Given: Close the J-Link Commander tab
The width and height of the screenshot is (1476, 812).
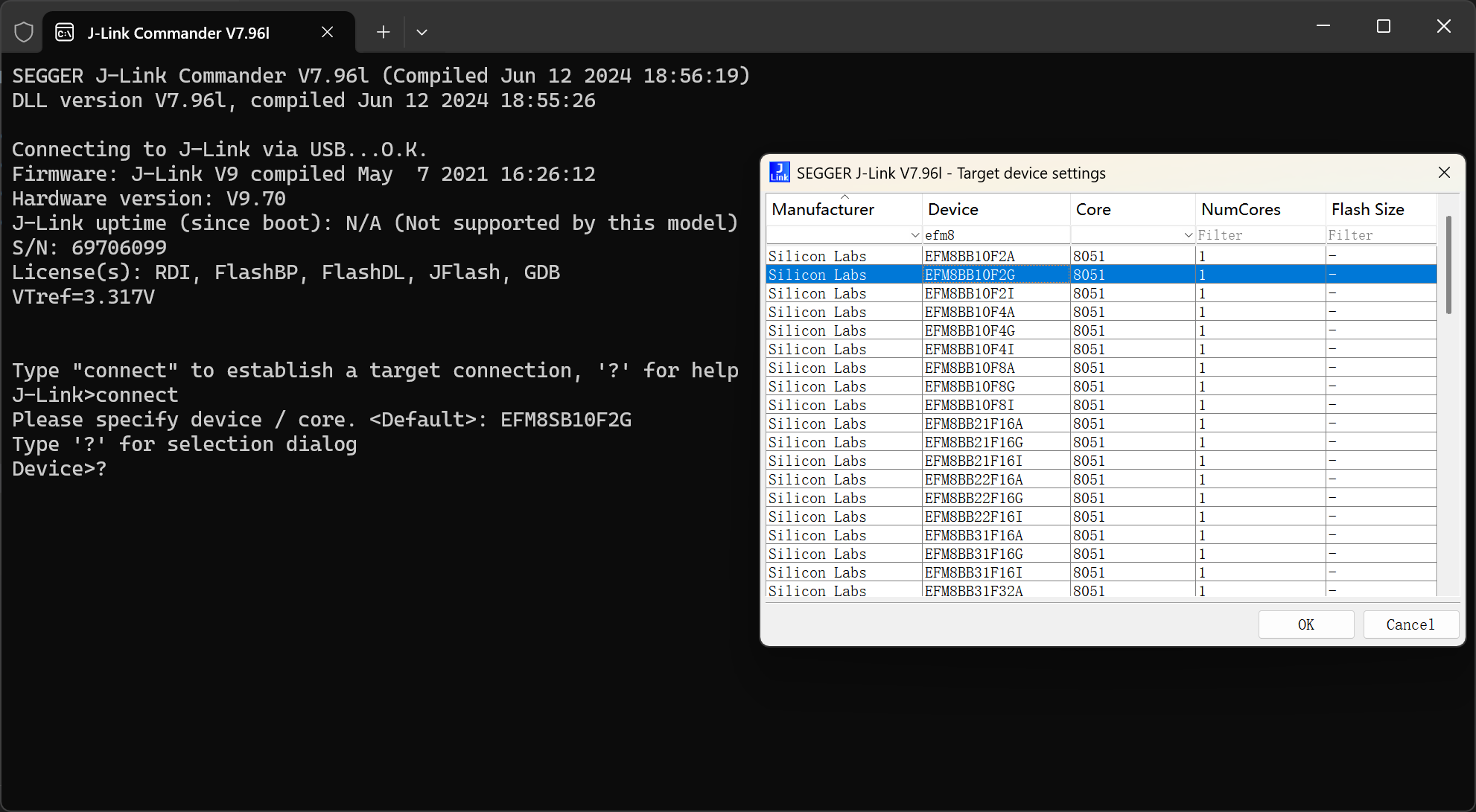Looking at the screenshot, I should tap(327, 32).
